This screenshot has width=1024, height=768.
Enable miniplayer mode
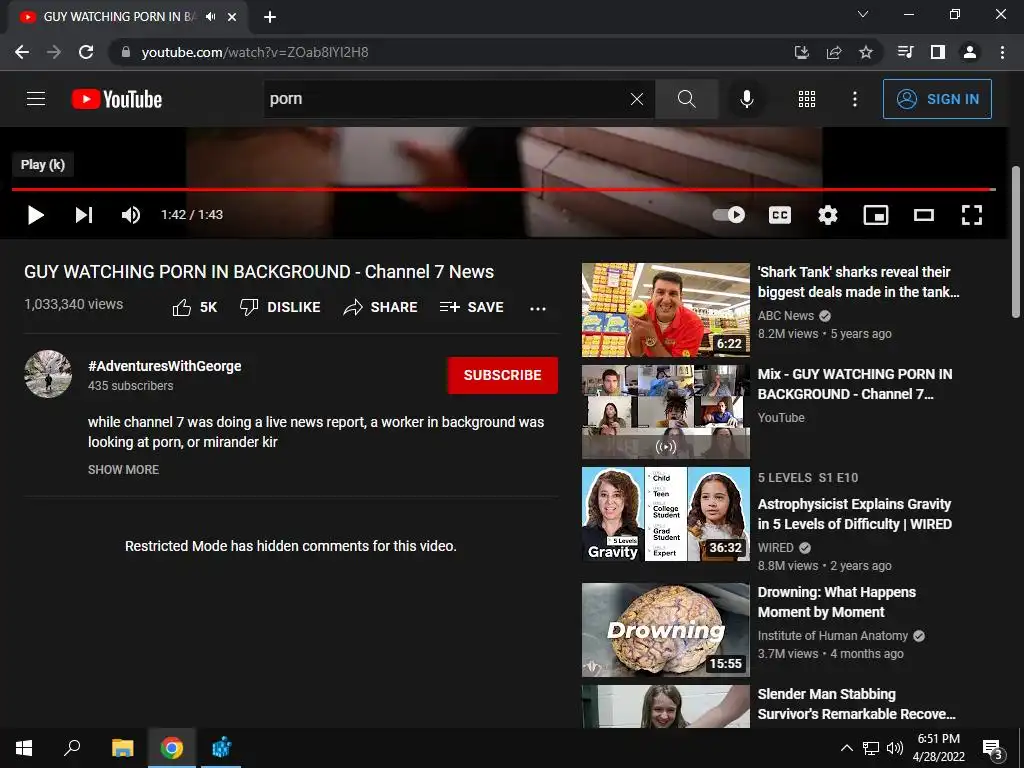876,215
